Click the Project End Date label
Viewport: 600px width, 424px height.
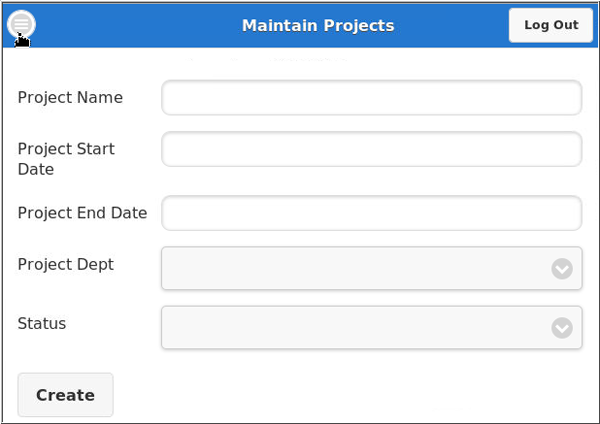(x=82, y=213)
